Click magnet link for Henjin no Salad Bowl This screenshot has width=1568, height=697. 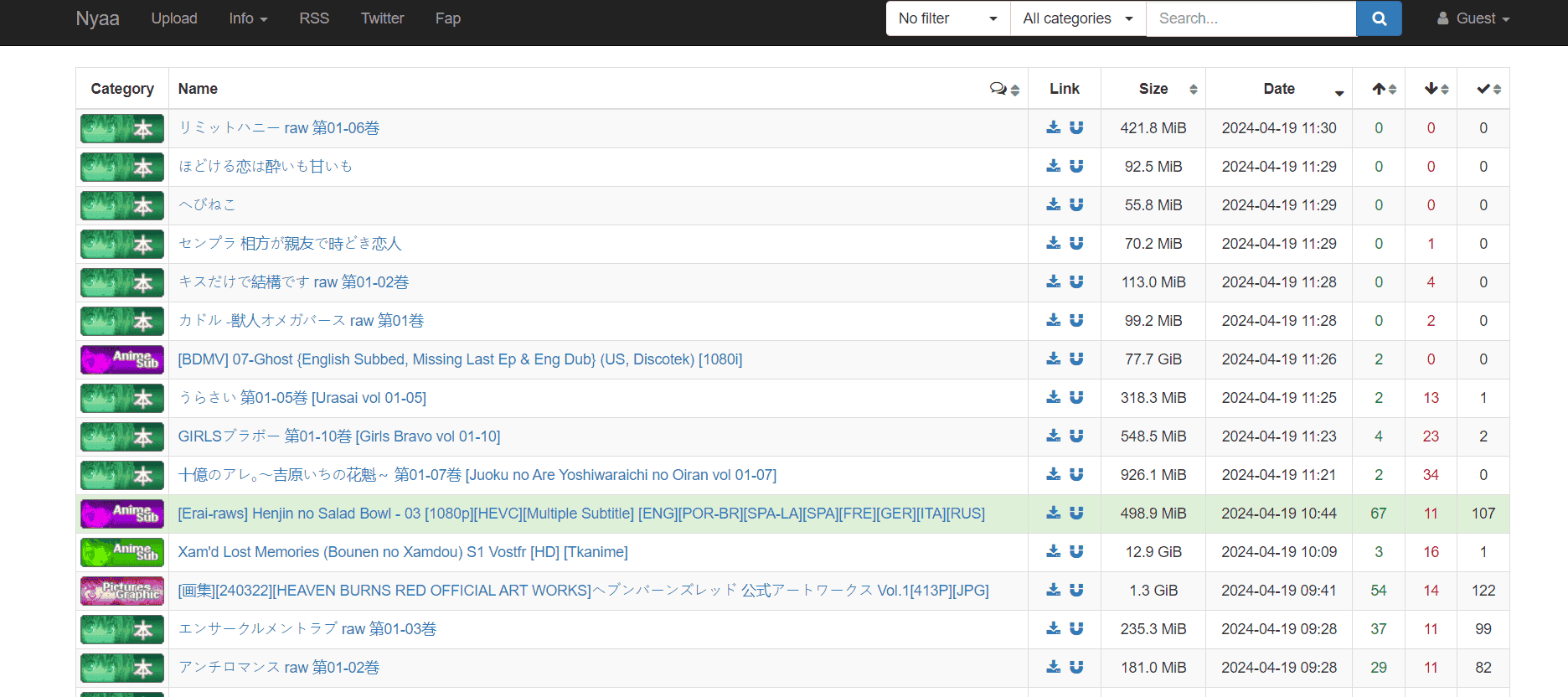(x=1076, y=513)
